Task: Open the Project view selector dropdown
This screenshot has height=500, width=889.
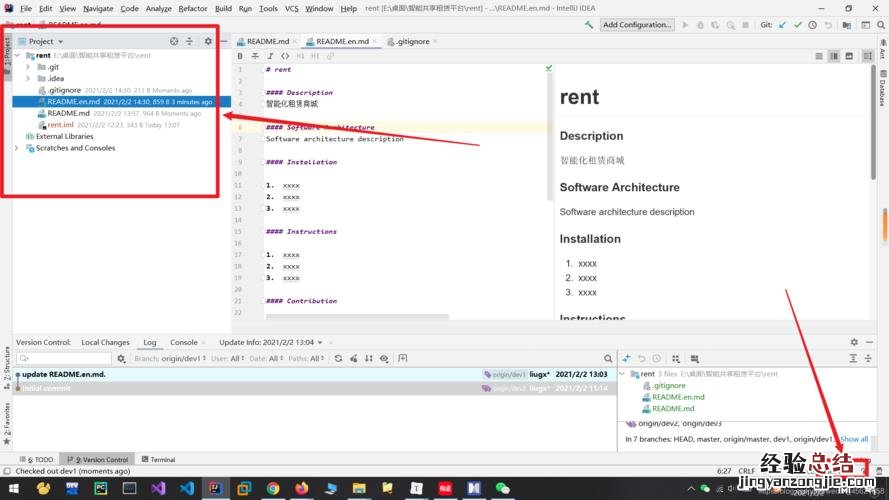Action: coord(45,41)
